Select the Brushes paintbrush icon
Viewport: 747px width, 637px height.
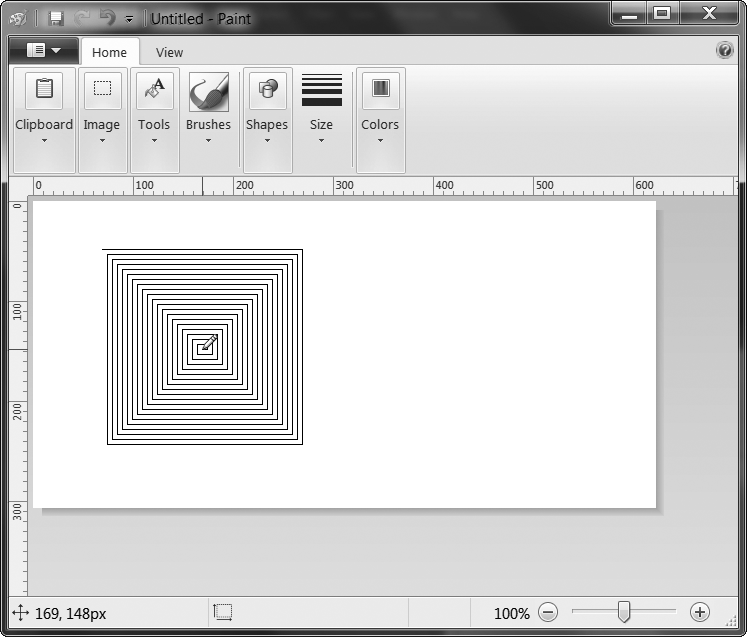(209, 91)
